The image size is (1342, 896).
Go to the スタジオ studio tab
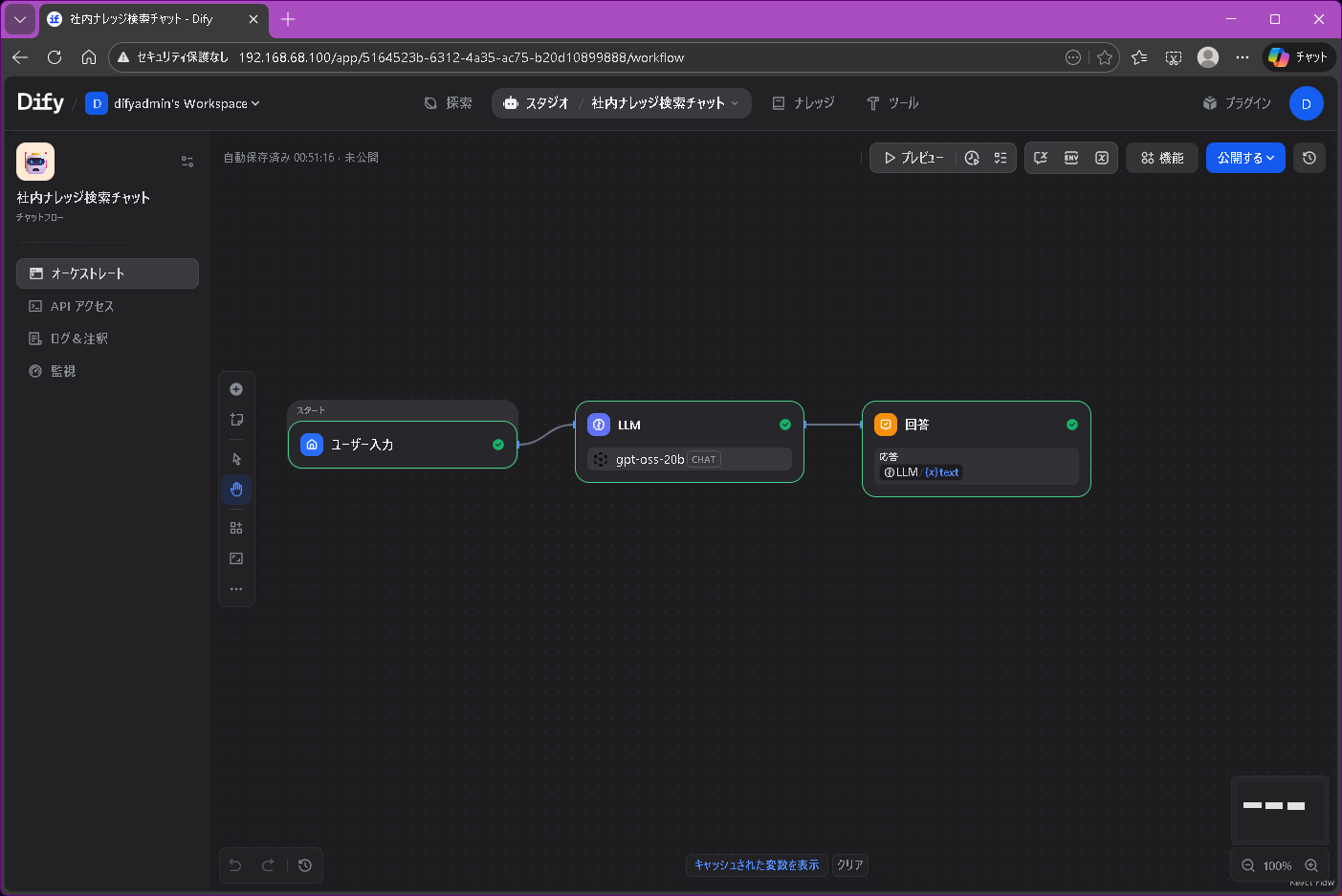pos(537,103)
